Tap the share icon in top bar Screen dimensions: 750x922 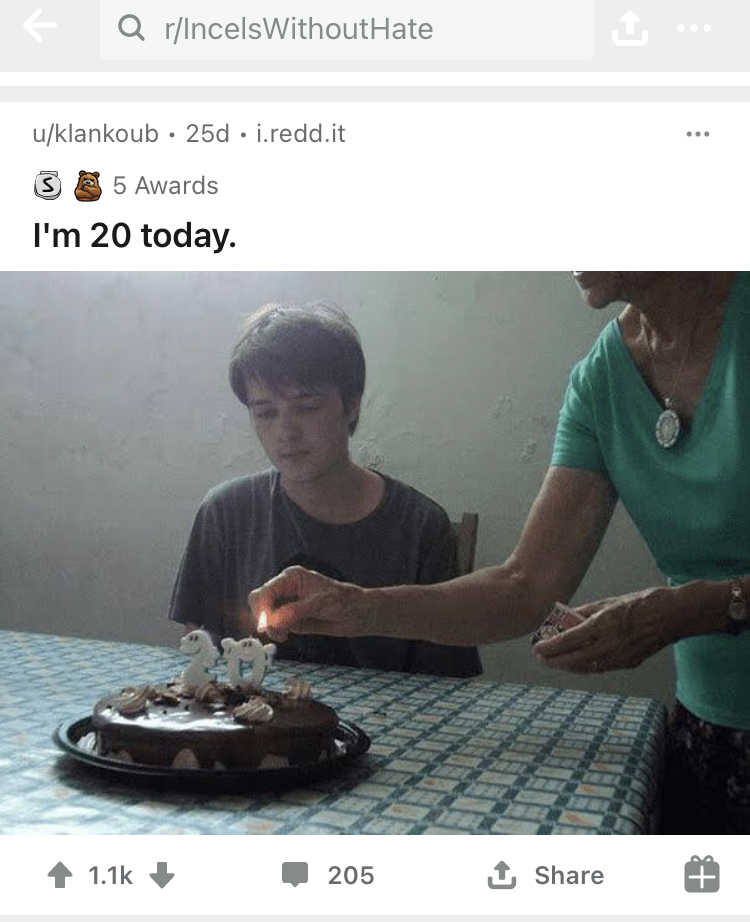[629, 28]
